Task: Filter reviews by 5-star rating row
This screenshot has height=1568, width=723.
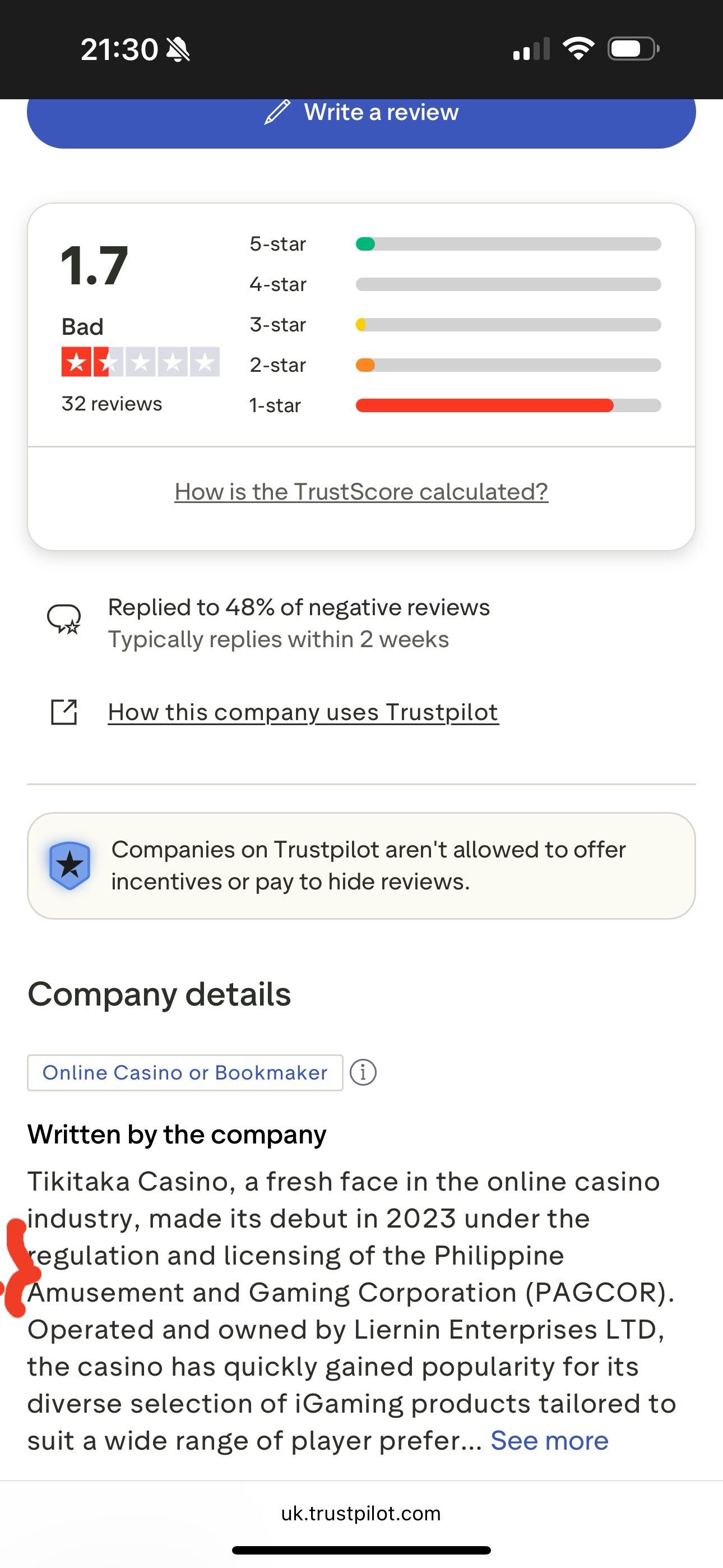Action: [277, 244]
